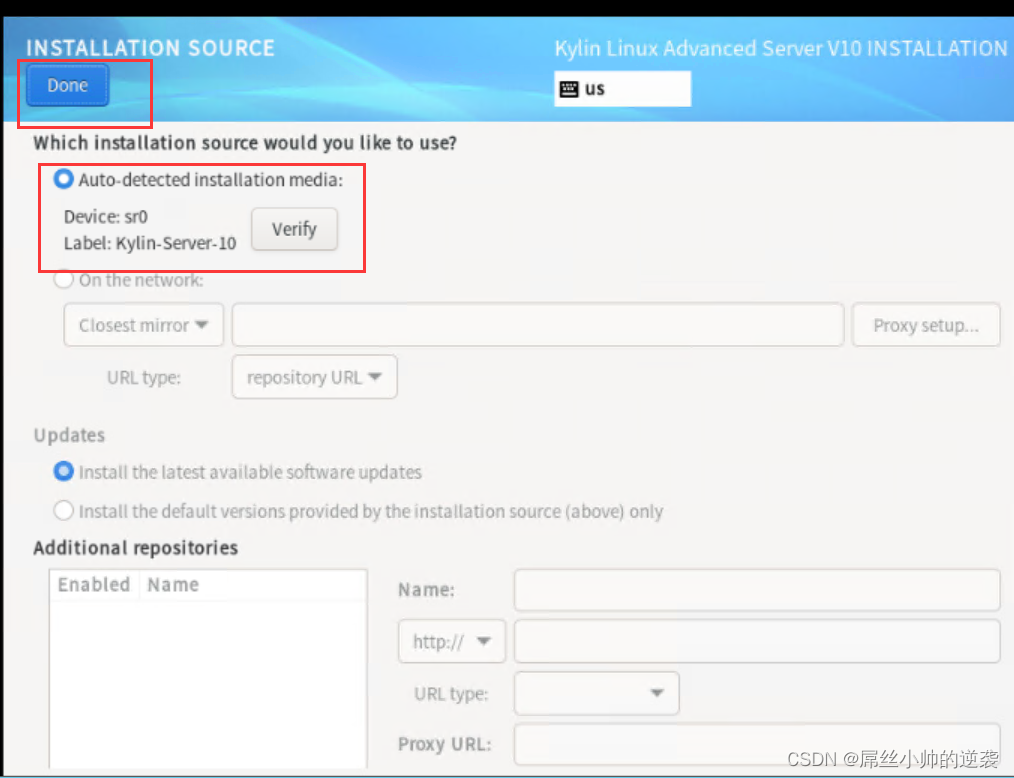Viewport: 1014px width, 778px height.
Task: Open the Closest mirror dropdown
Action: [144, 325]
